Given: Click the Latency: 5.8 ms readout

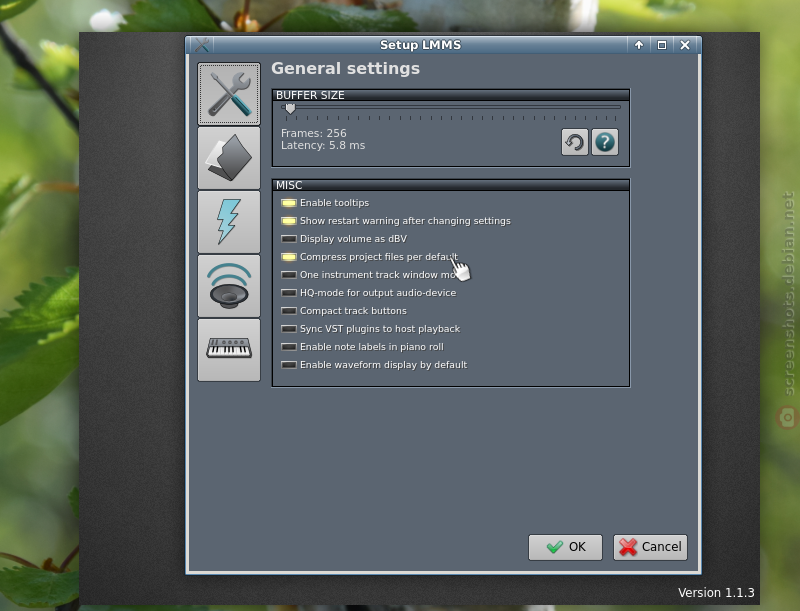Looking at the screenshot, I should pyautogui.click(x=323, y=145).
